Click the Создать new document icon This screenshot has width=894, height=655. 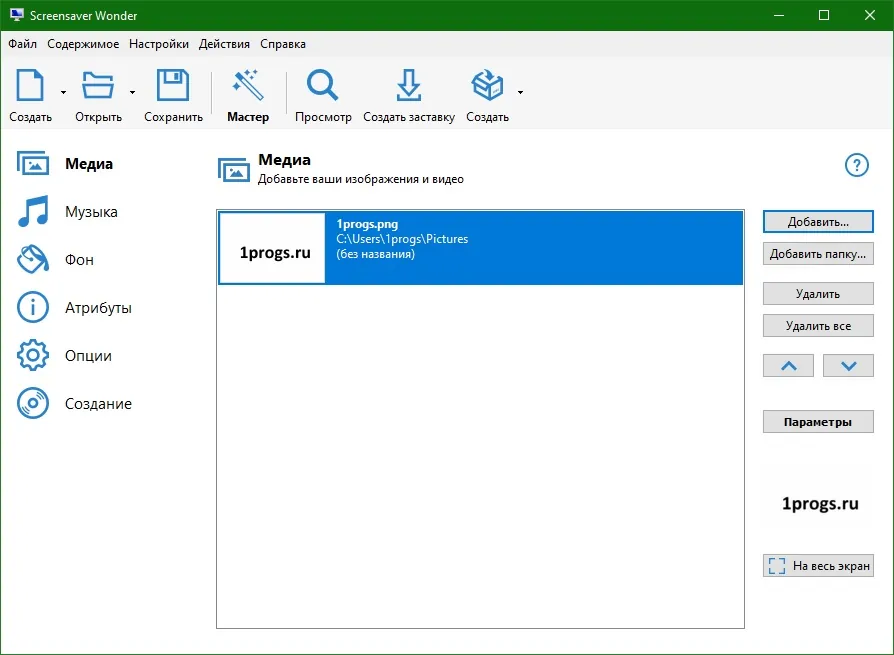point(30,85)
